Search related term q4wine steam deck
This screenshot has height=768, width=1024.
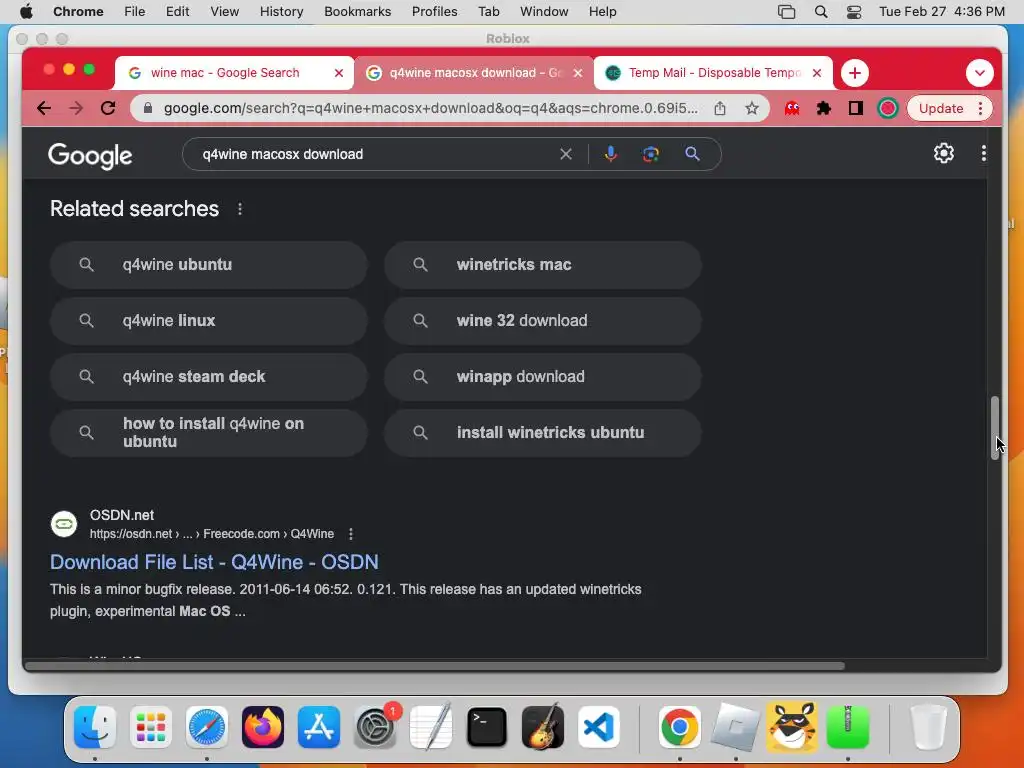coord(209,377)
